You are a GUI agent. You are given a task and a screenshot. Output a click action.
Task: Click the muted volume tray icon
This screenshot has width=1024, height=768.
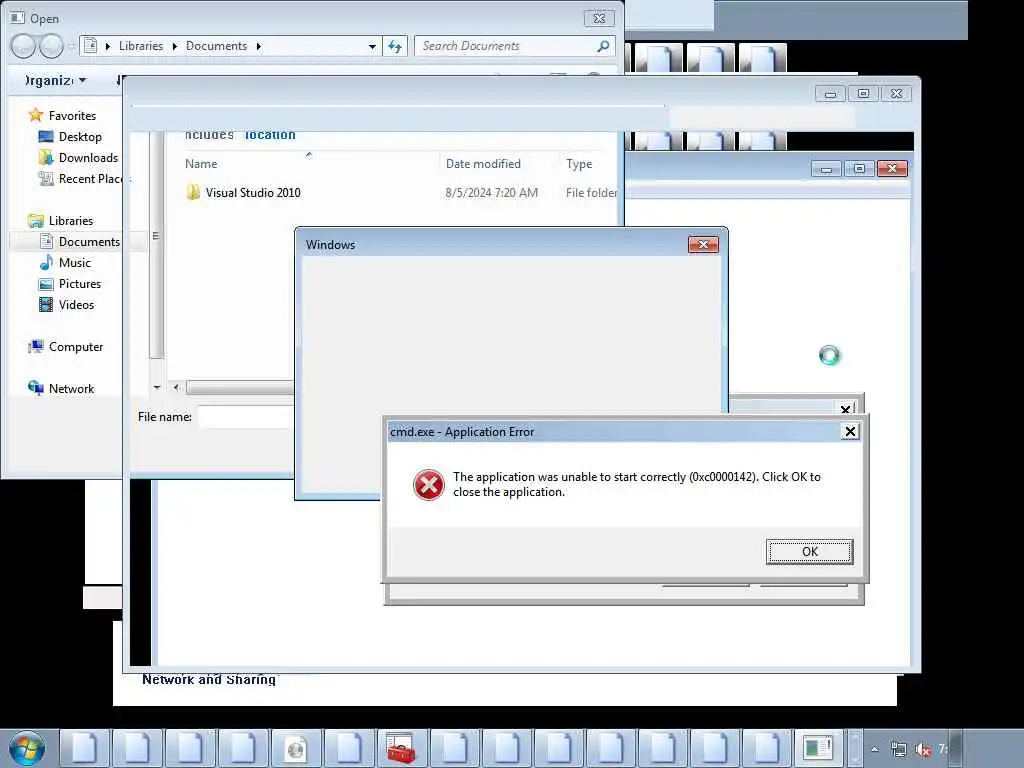pyautogui.click(x=922, y=750)
